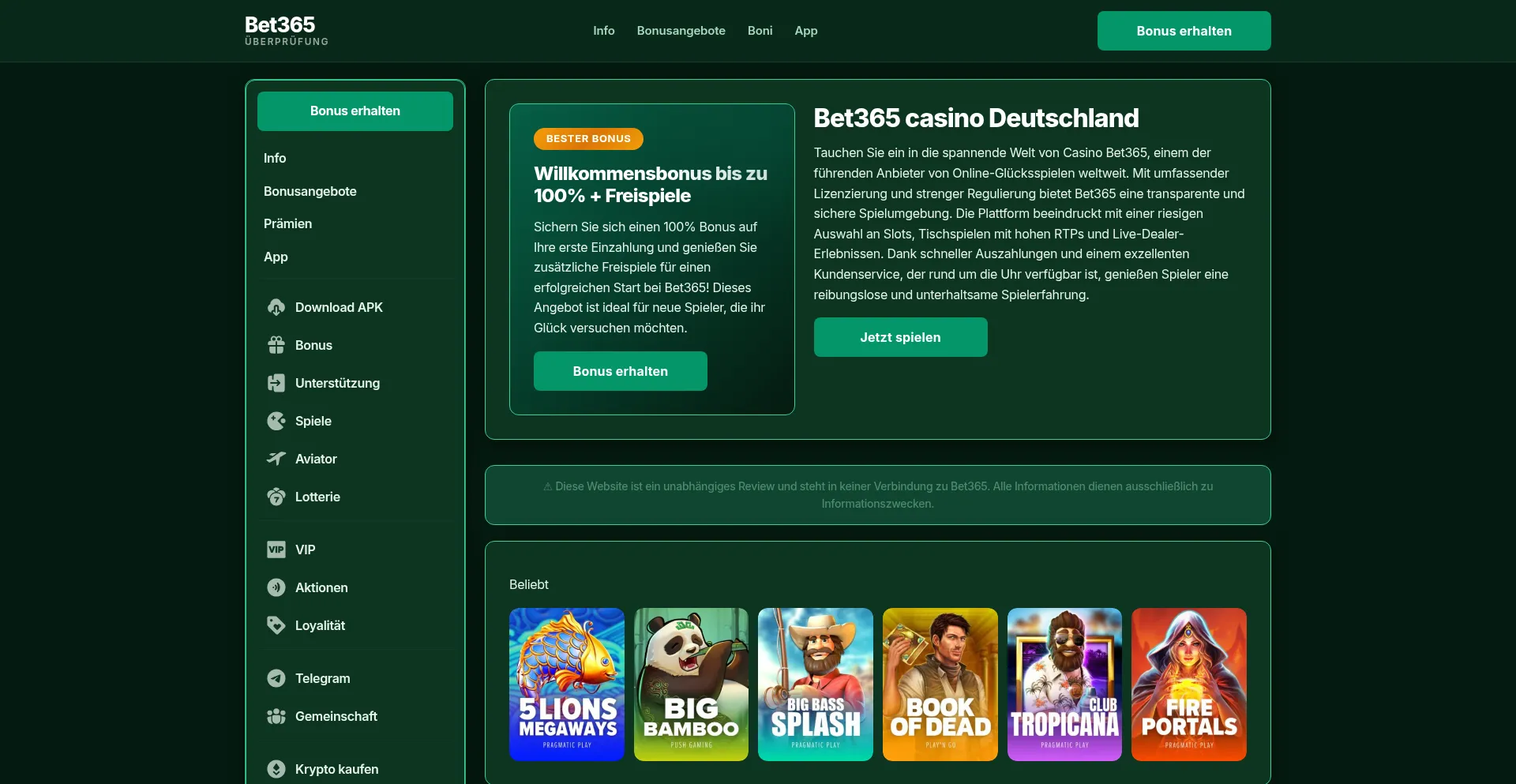
Task: Click the Spiele games icon
Action: (276, 421)
